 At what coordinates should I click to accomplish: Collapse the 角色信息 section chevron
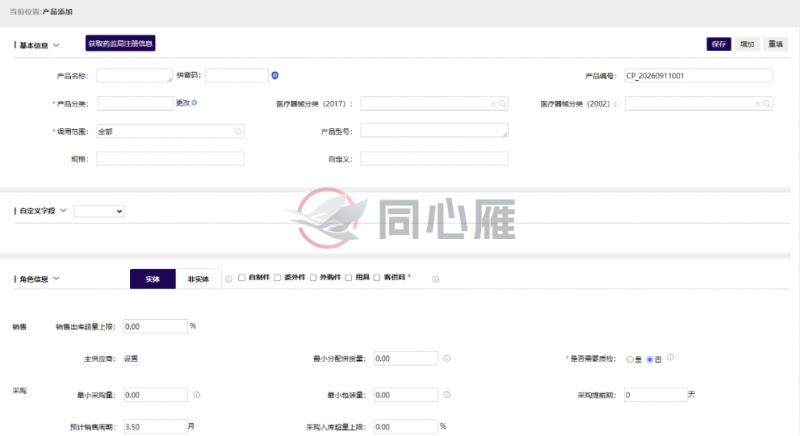tap(56, 278)
